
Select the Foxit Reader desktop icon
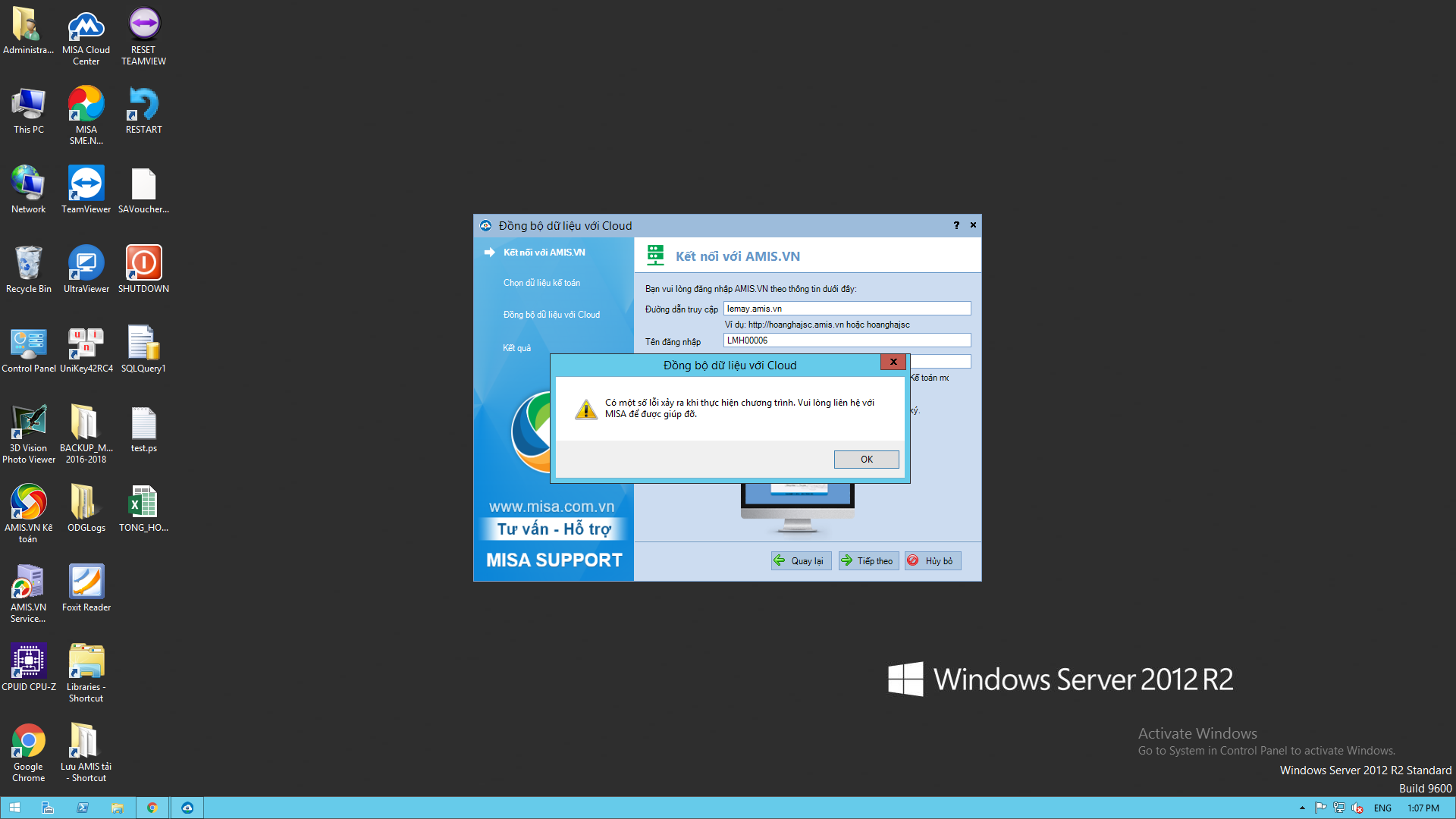(x=86, y=588)
